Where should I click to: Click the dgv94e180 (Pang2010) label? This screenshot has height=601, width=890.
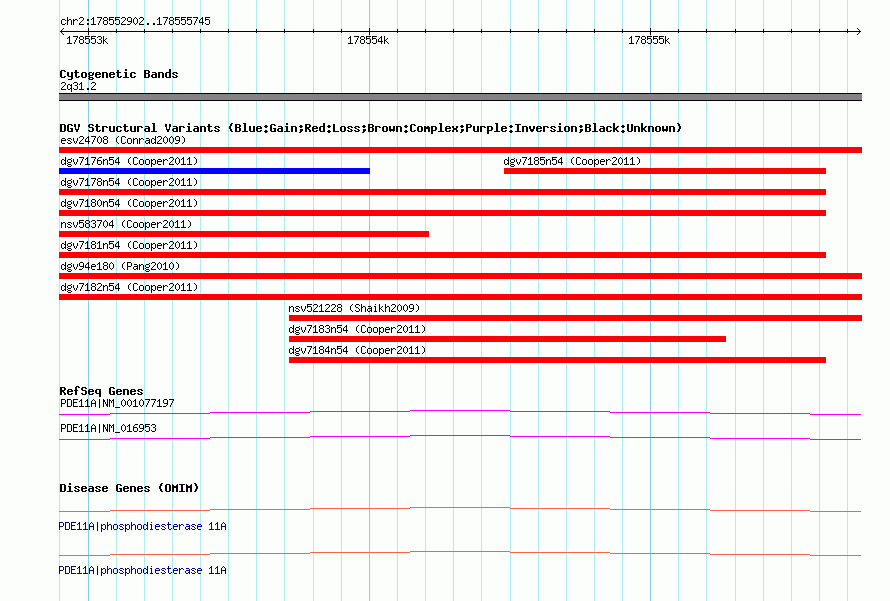120,266
